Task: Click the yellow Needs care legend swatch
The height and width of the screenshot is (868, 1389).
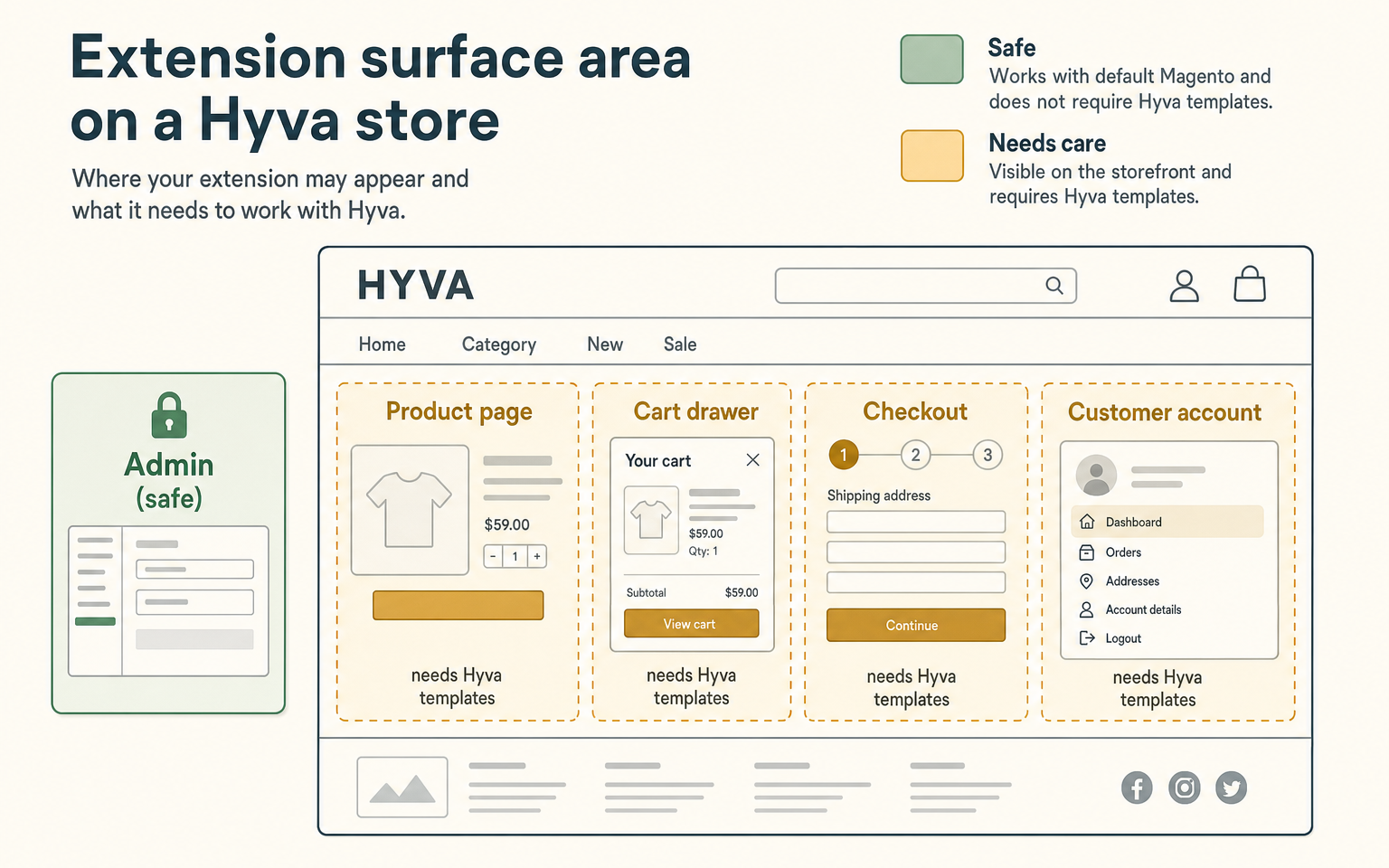Action: coord(932,156)
